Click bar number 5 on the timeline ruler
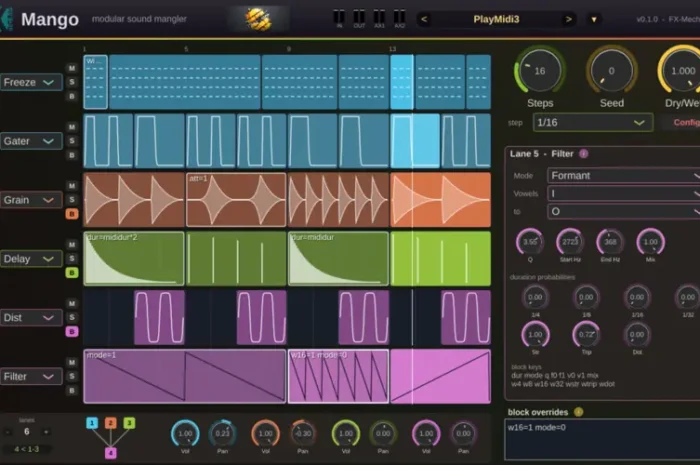Image resolution: width=700 pixels, height=465 pixels. (187, 49)
